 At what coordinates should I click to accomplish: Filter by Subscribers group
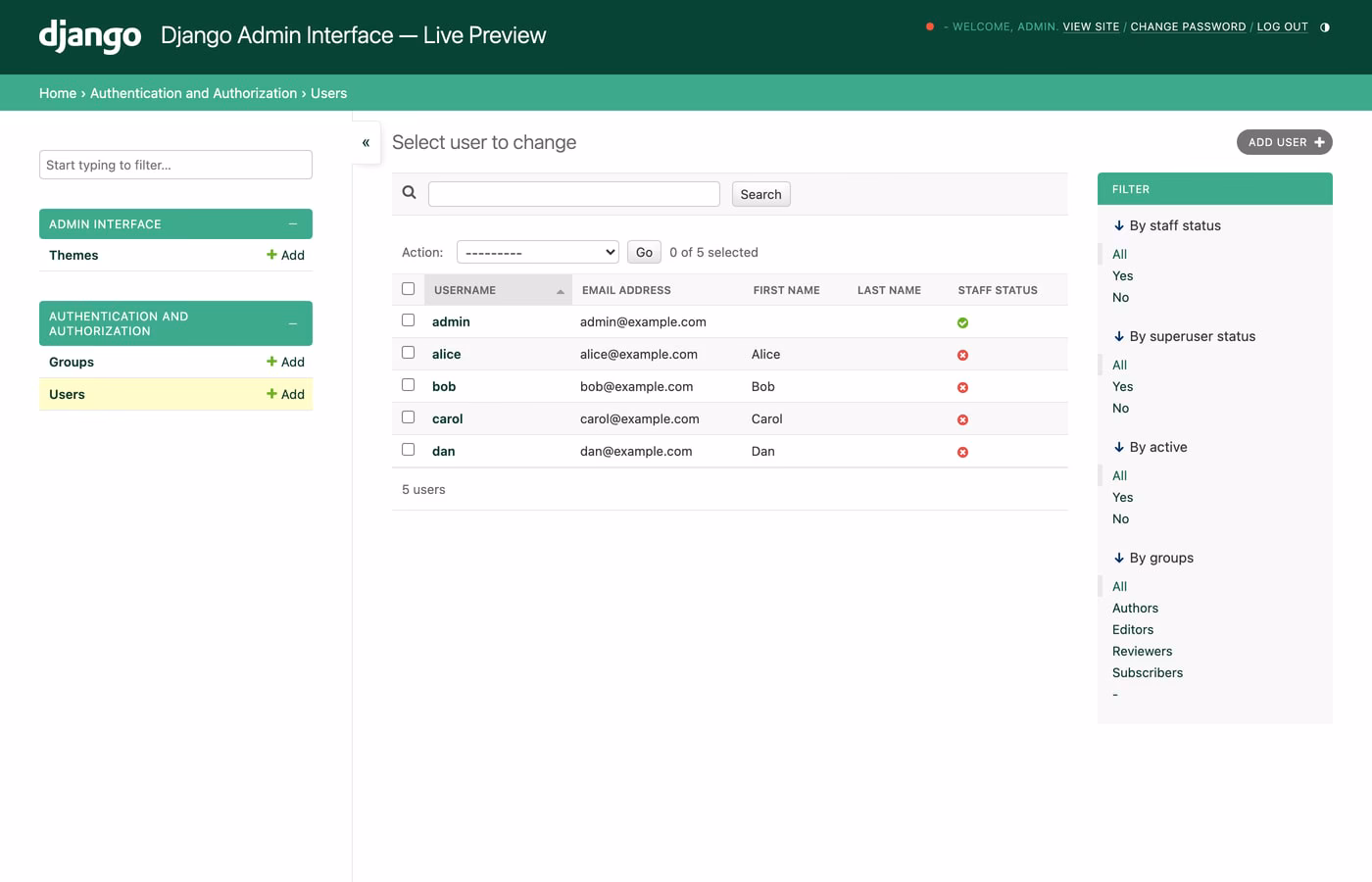(1148, 672)
